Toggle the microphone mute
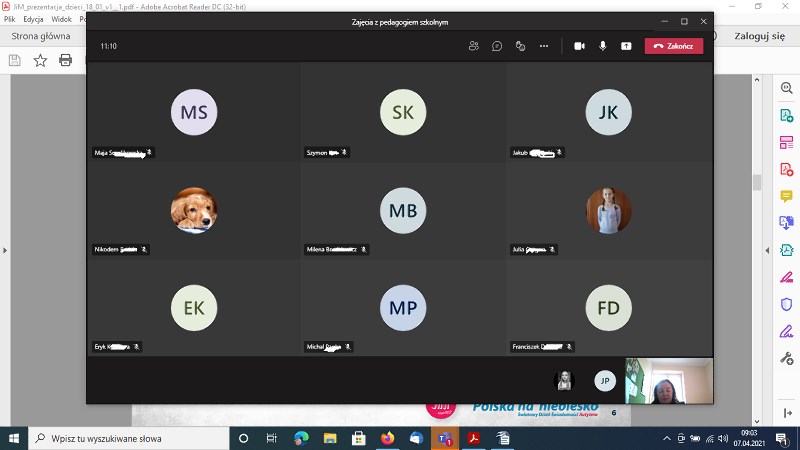This screenshot has height=450, width=800. pos(603,46)
